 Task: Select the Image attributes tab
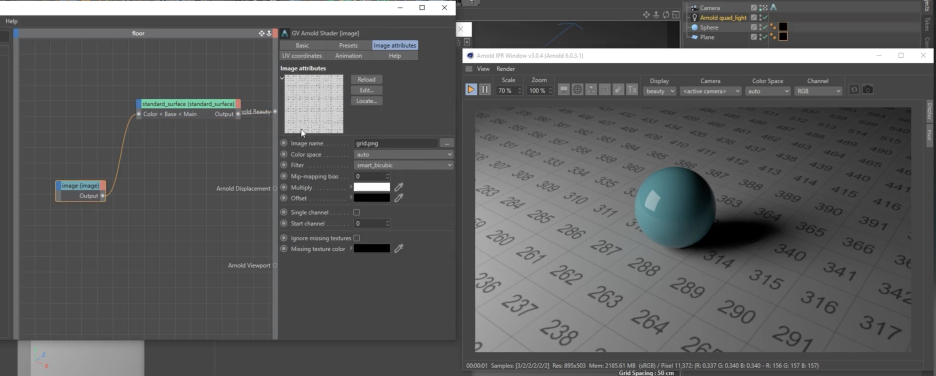coord(395,45)
